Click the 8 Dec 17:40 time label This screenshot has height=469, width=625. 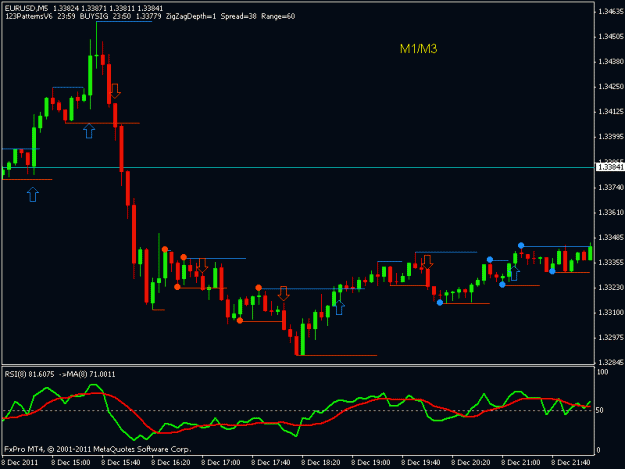(271, 463)
